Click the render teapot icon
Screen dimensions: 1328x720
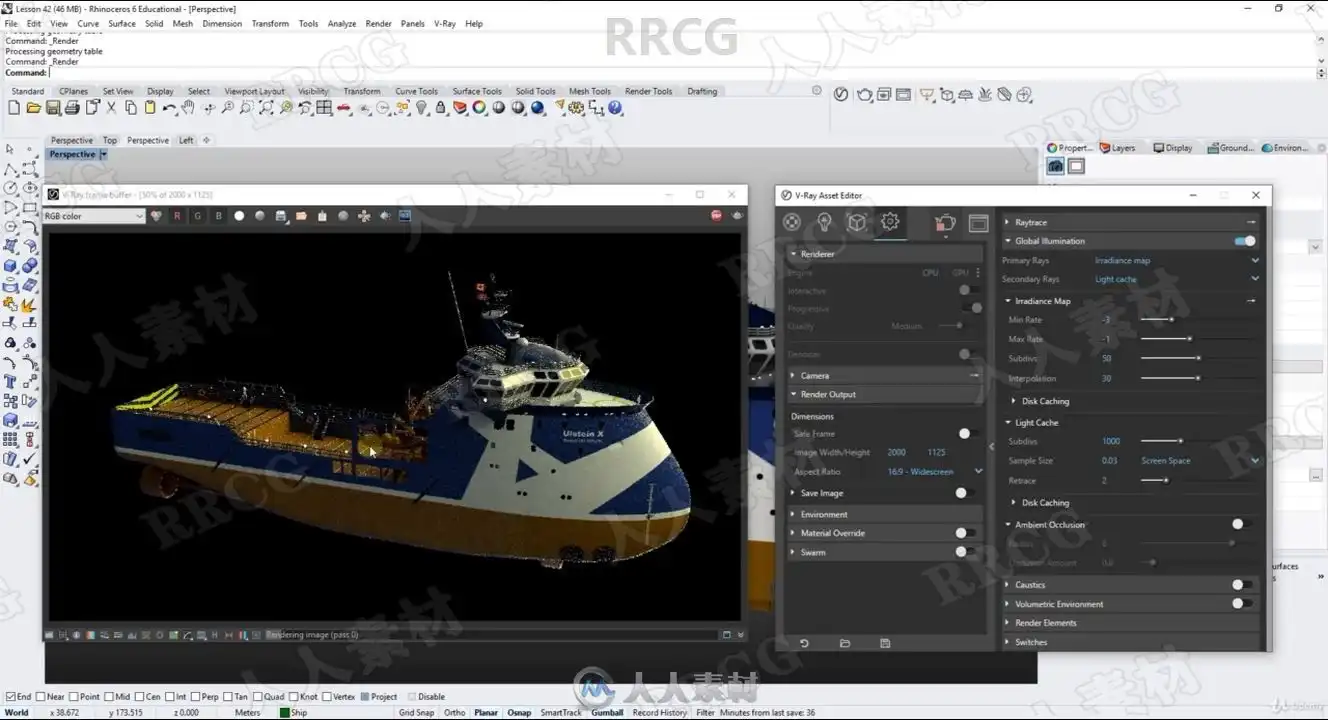click(x=945, y=223)
